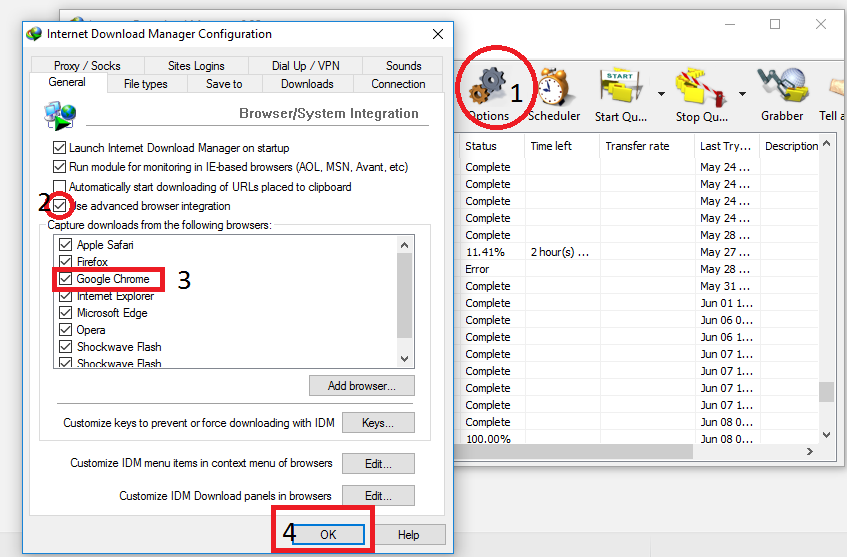This screenshot has height=557, width=847.
Task: Switch to the Connection tab
Action: click(398, 84)
